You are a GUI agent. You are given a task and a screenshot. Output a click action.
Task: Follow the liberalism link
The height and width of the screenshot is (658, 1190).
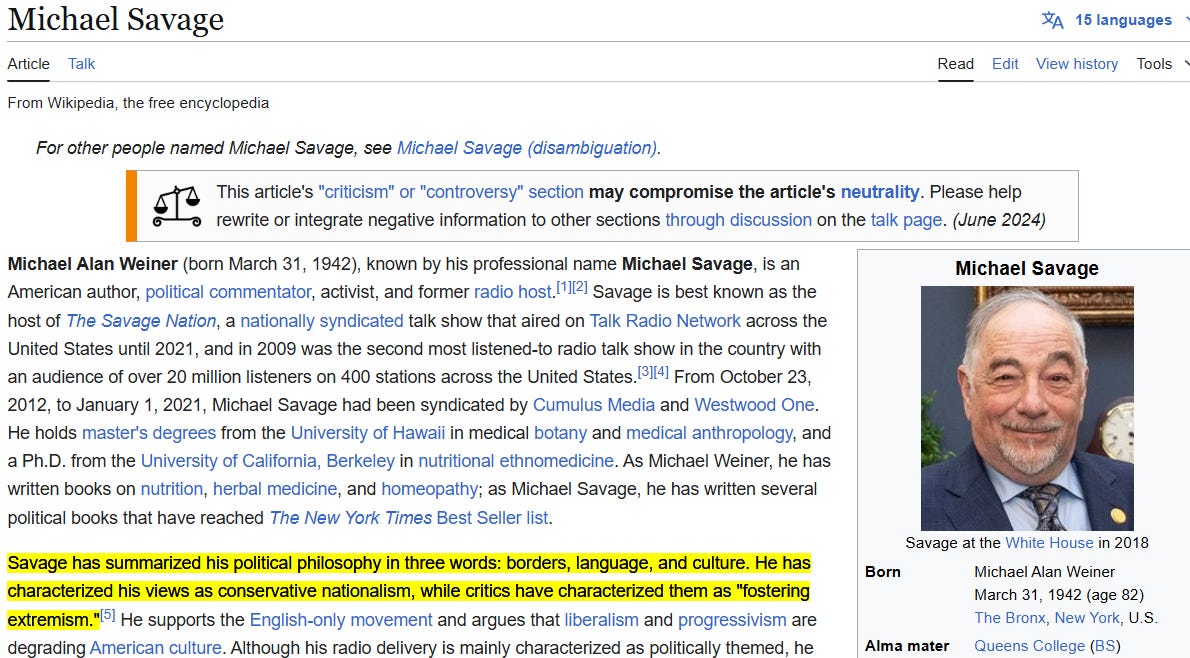(x=601, y=620)
